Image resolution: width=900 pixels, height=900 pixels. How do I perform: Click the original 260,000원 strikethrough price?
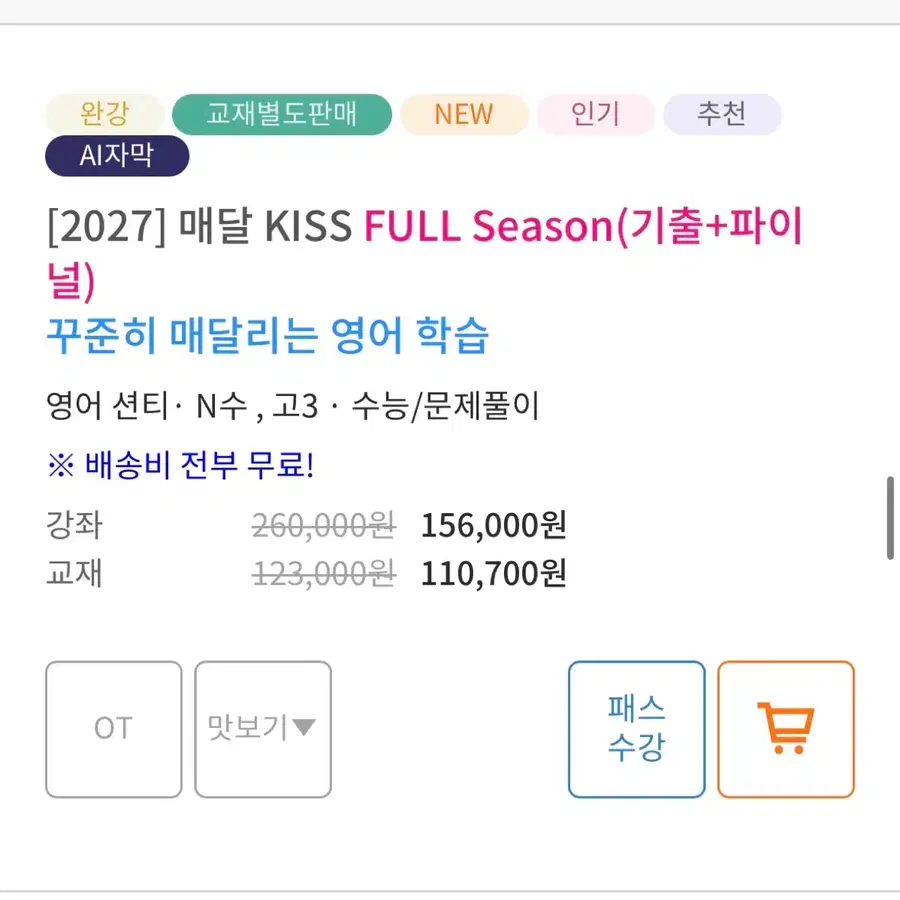(324, 525)
